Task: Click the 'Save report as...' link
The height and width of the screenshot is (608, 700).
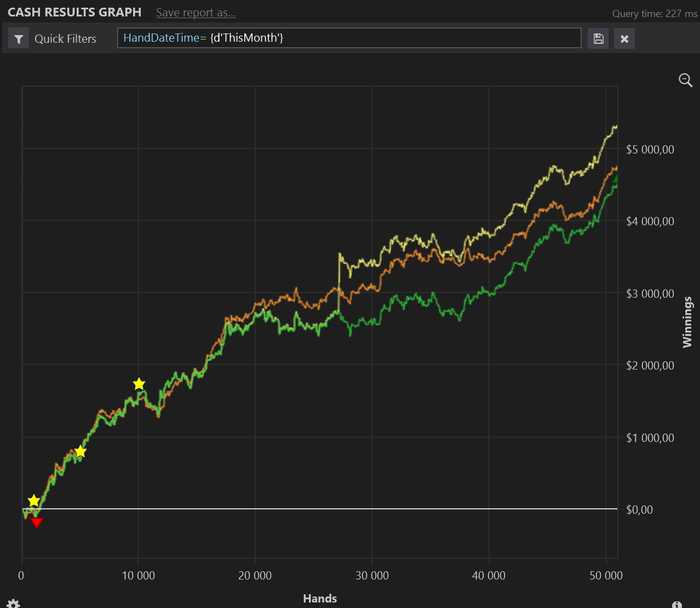Action: tap(196, 13)
